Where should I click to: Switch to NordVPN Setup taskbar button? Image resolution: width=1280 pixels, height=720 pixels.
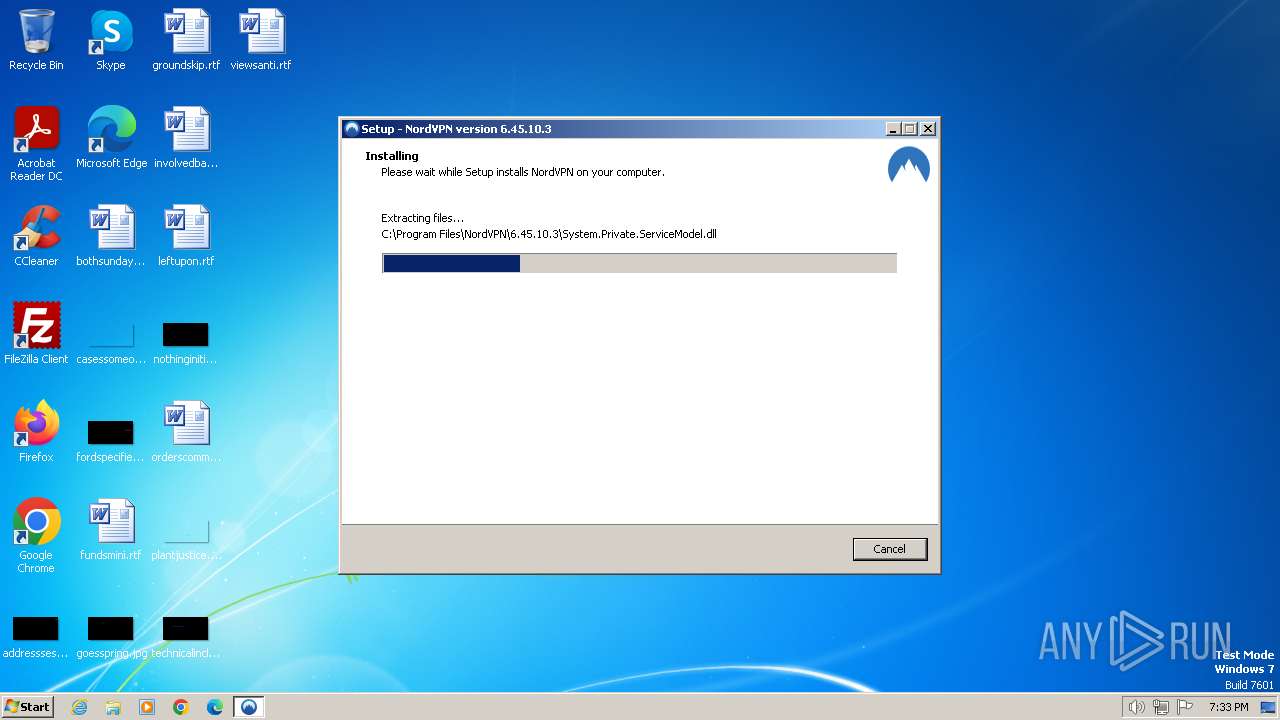click(x=249, y=707)
